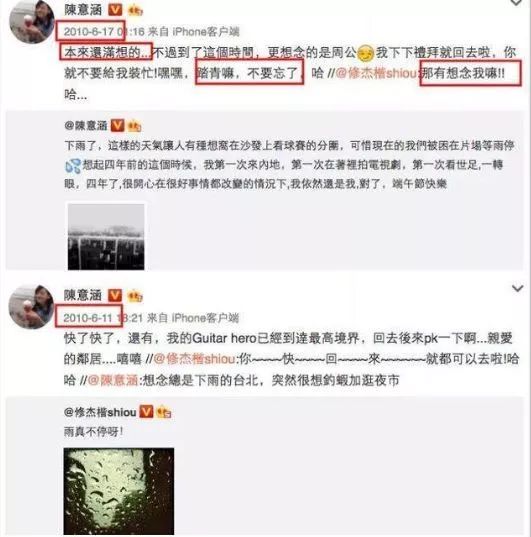View the raindrops-on-window photo thumbnail
The image size is (531, 537).
(x=119, y=491)
